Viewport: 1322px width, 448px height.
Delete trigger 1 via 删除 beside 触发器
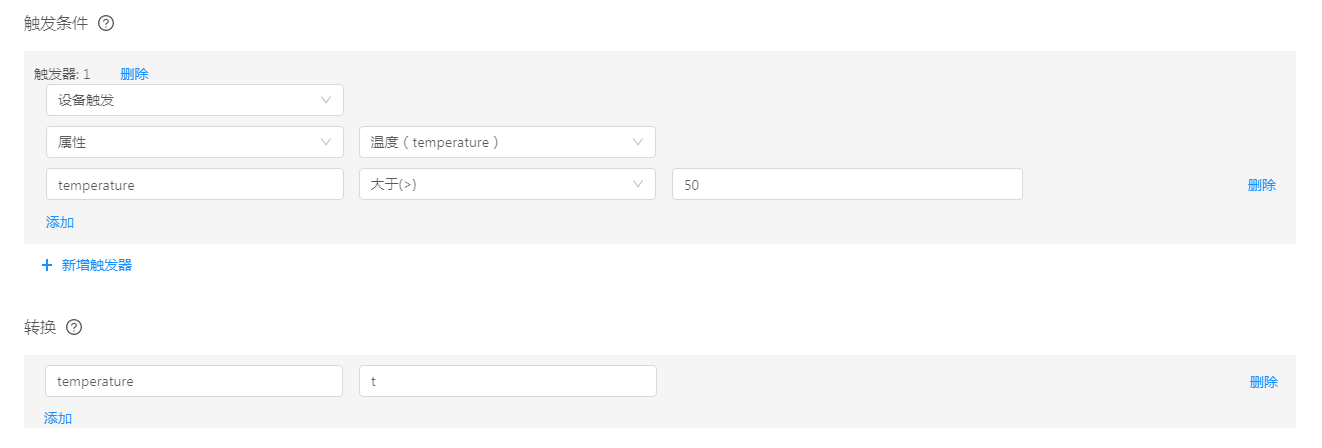pos(134,74)
